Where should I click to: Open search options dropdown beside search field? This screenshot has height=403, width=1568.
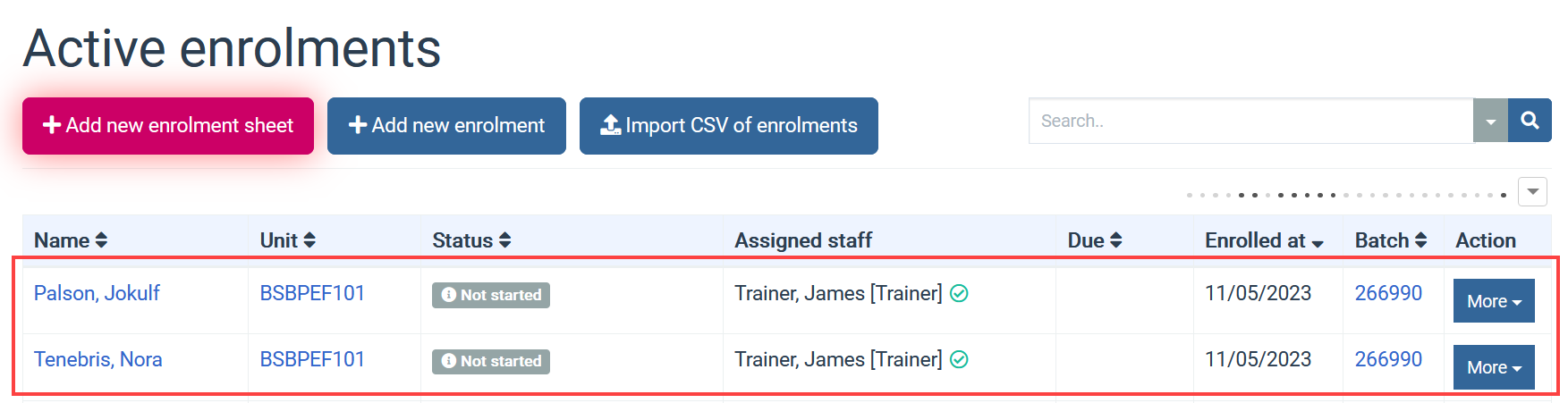(1490, 121)
